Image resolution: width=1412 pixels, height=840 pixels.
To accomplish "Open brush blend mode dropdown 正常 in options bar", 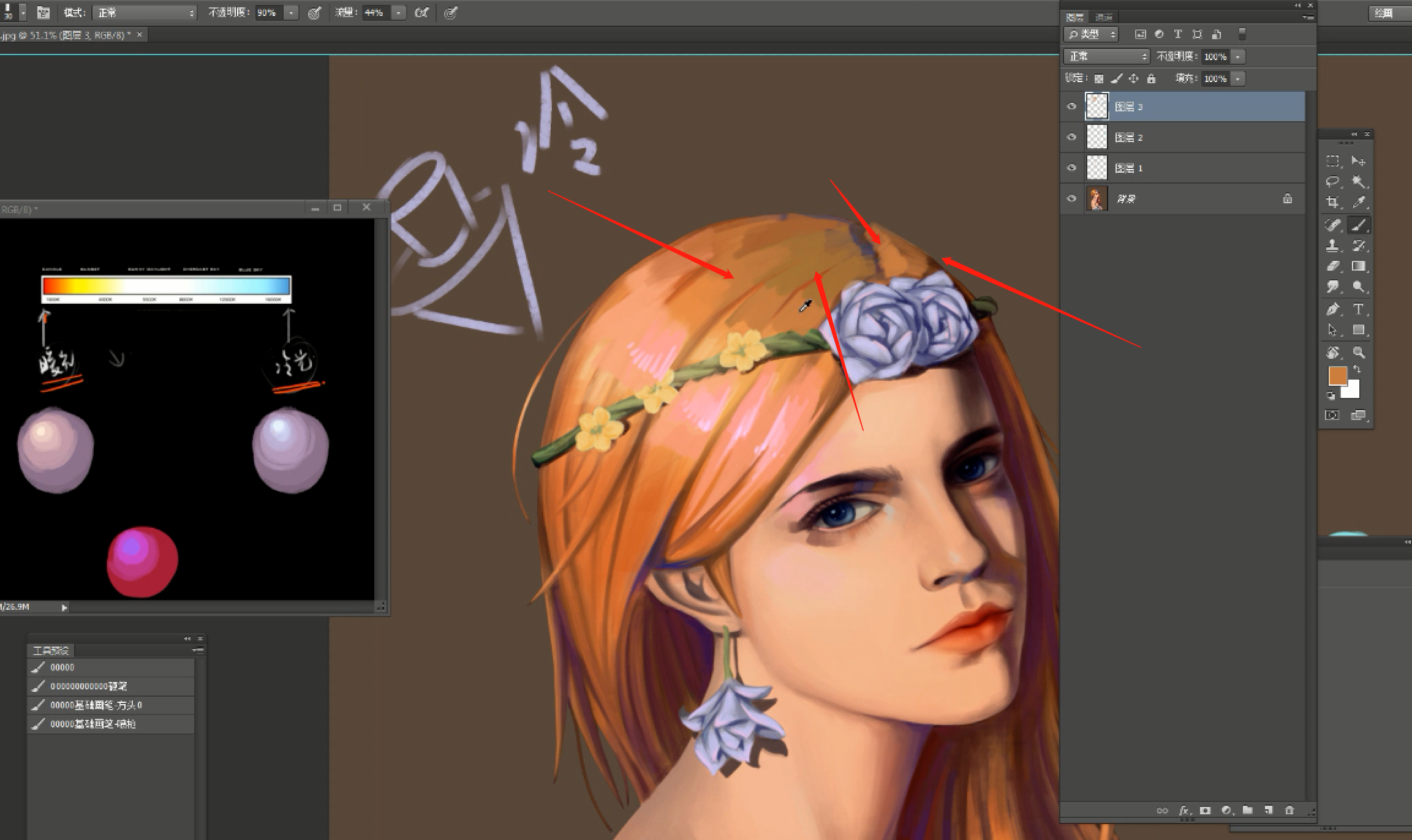I will point(144,13).
